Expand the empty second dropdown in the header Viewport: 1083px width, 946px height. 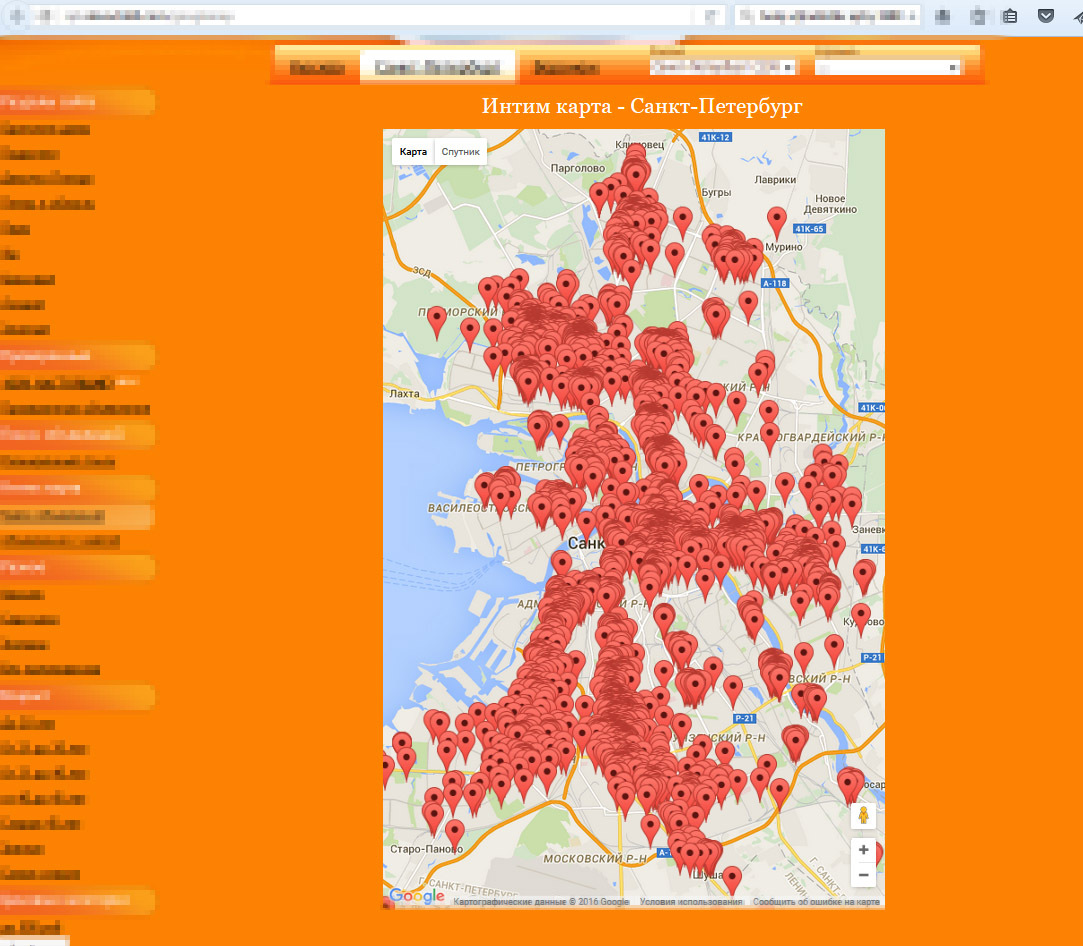888,67
